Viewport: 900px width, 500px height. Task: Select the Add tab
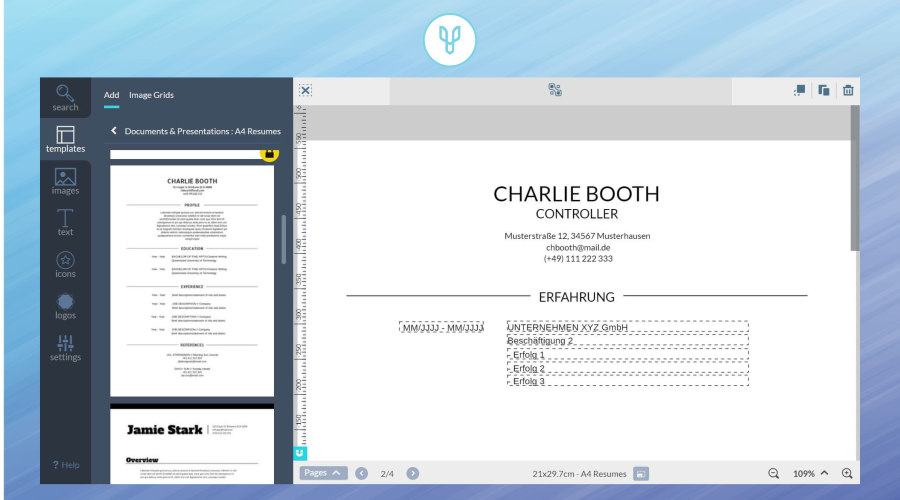tap(111, 95)
